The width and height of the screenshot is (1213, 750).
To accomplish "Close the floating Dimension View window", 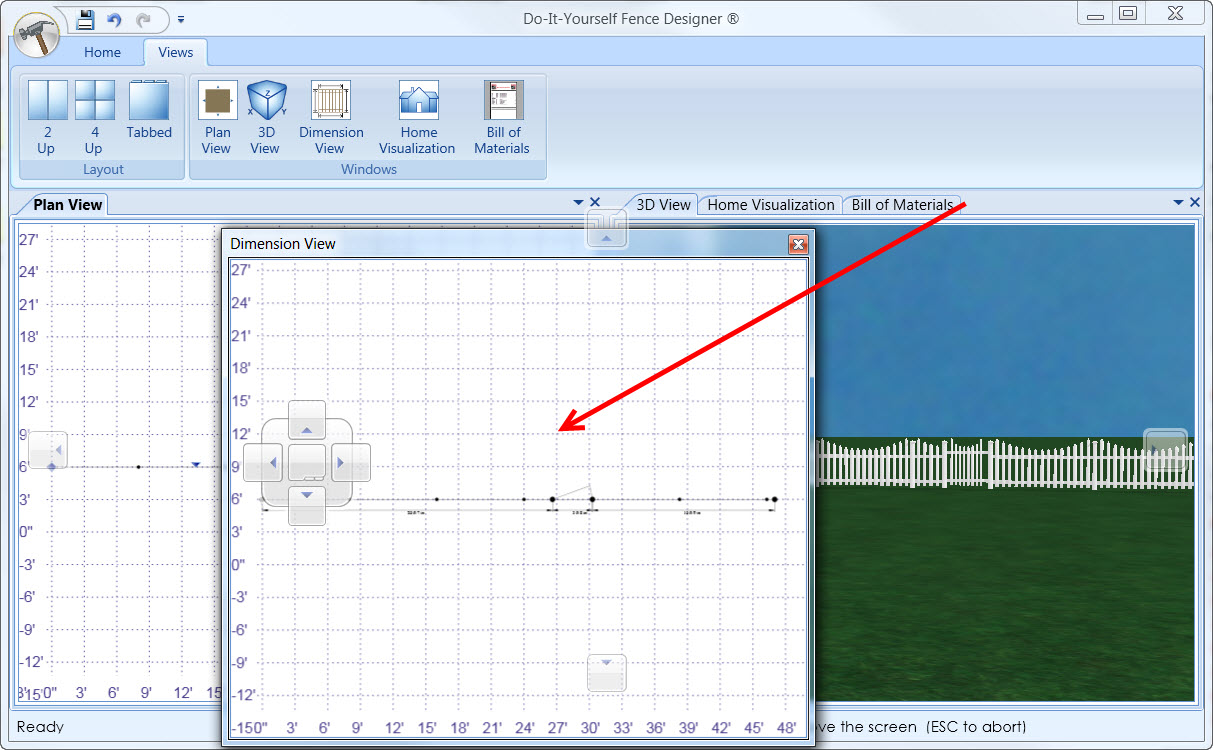I will click(797, 244).
